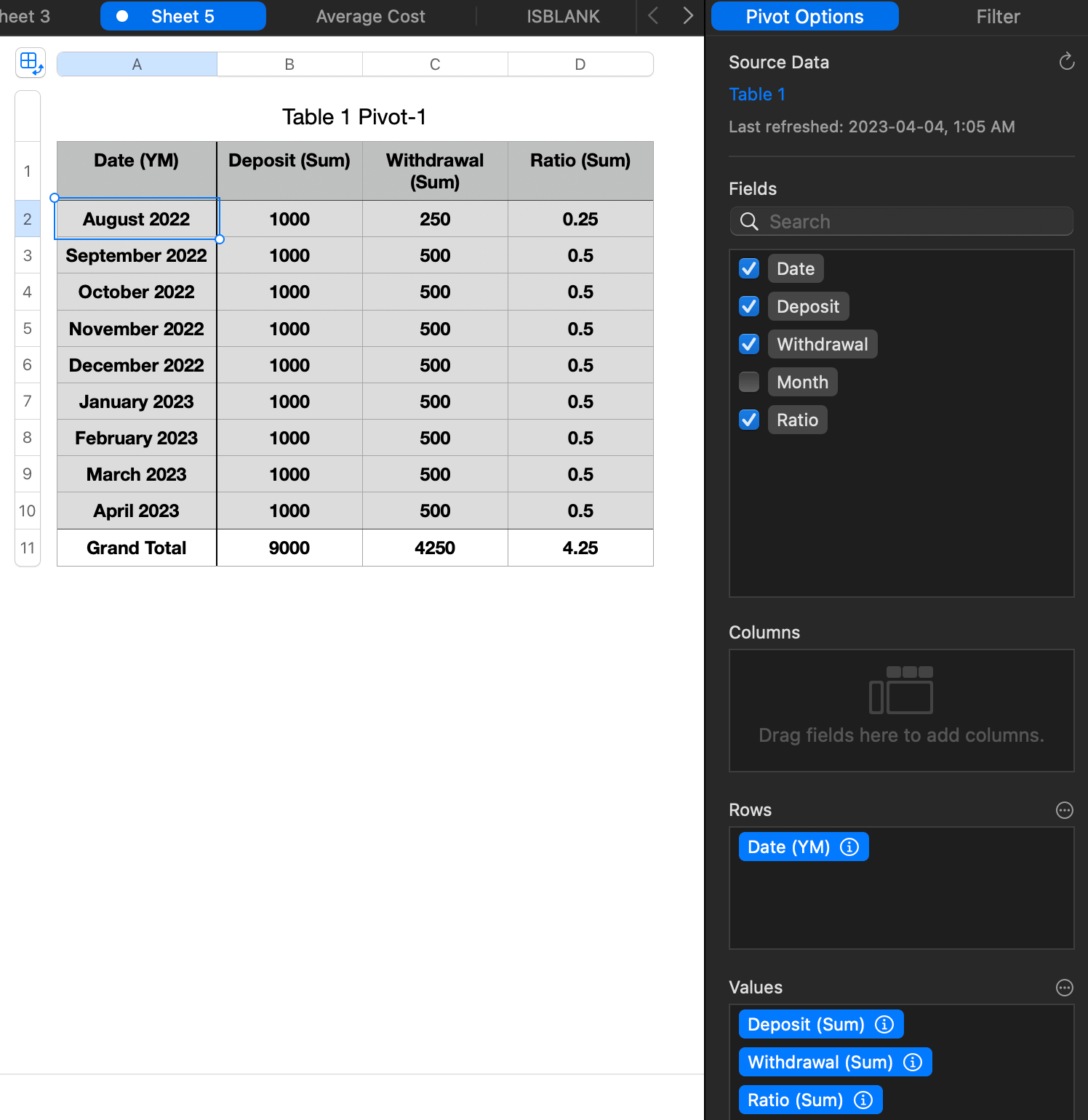Open the Average Cost sheet tab
The height and width of the screenshot is (1120, 1088).
point(370,15)
